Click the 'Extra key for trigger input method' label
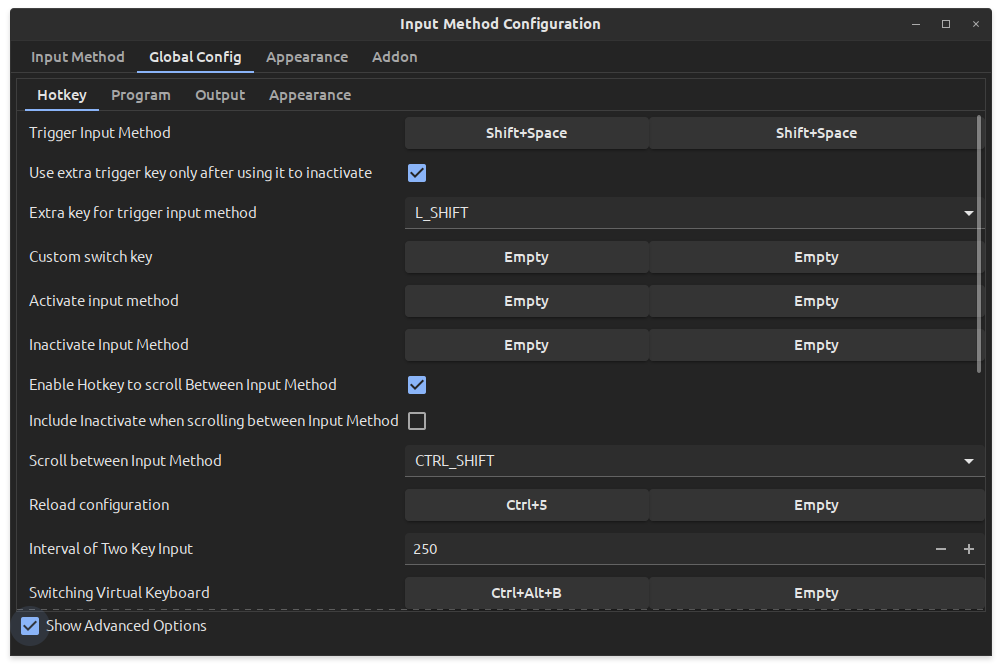Viewport: 1002px width, 667px height. point(143,213)
